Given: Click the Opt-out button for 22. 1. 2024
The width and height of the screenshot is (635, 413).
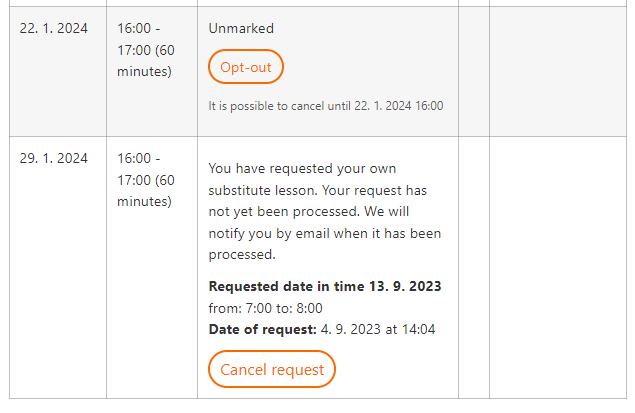Looking at the screenshot, I should pos(246,67).
